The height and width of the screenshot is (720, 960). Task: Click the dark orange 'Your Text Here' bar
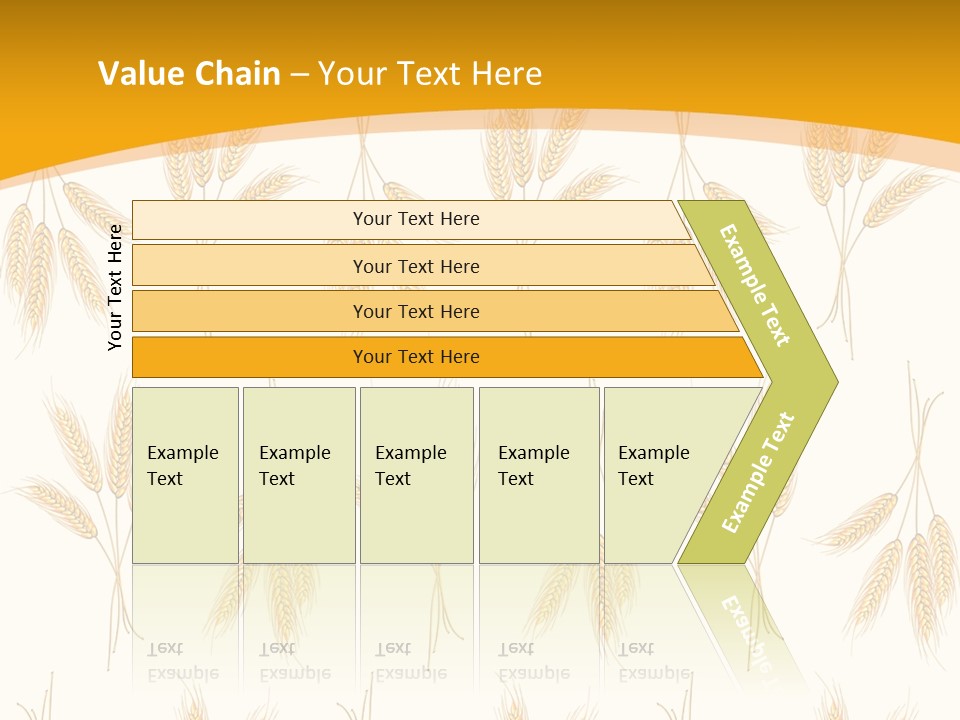pos(415,357)
